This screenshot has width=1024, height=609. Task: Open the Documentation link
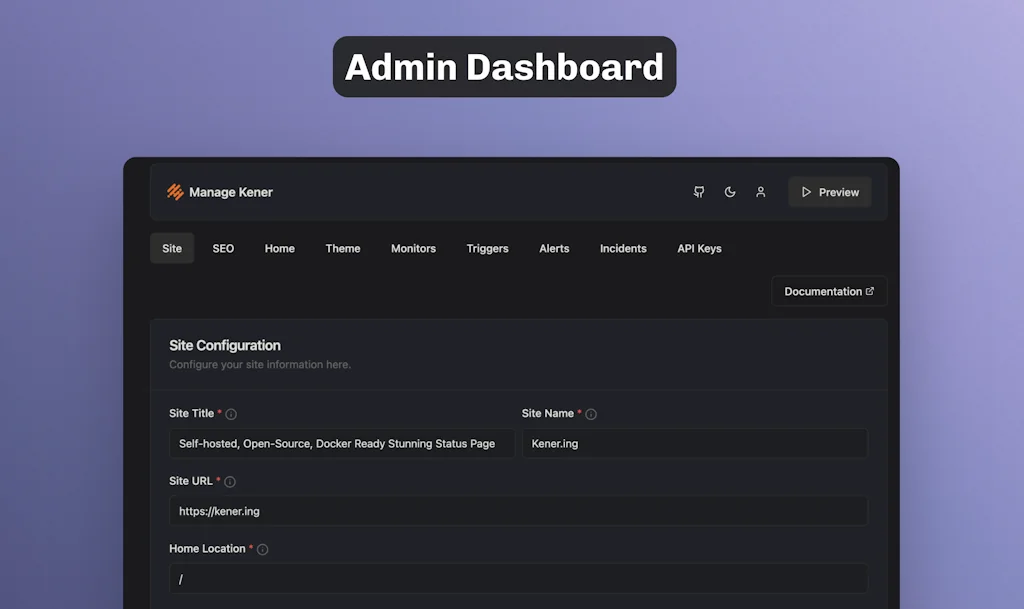pyautogui.click(x=828, y=291)
